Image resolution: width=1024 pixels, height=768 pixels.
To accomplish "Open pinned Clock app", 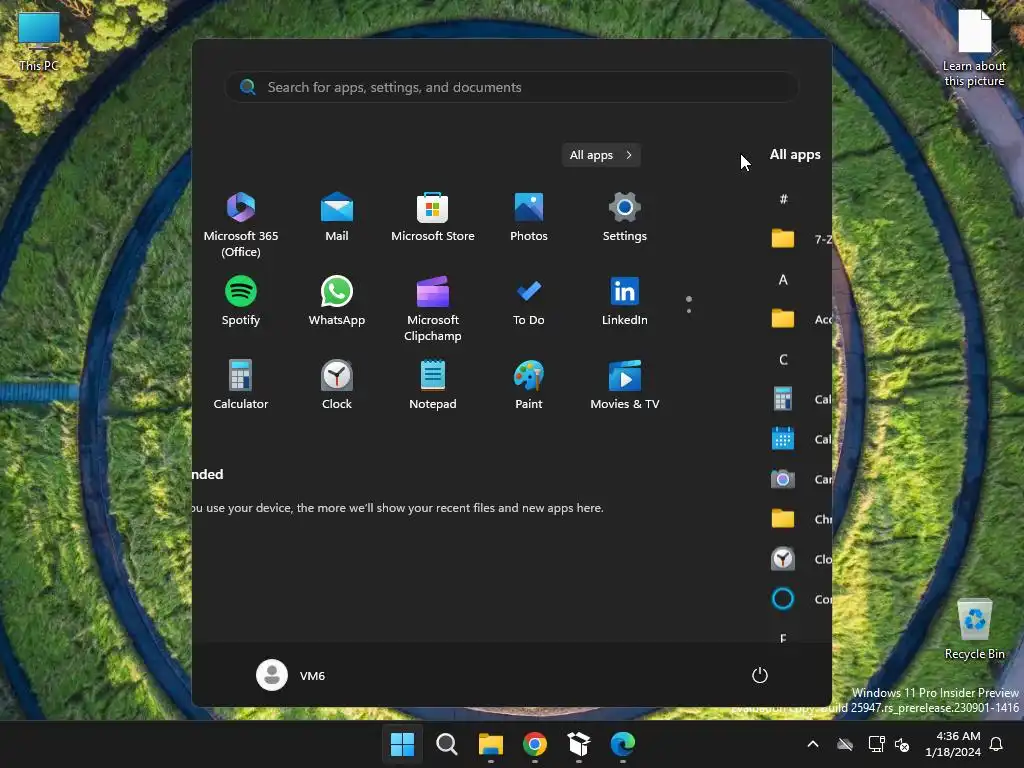I will click(x=336, y=385).
